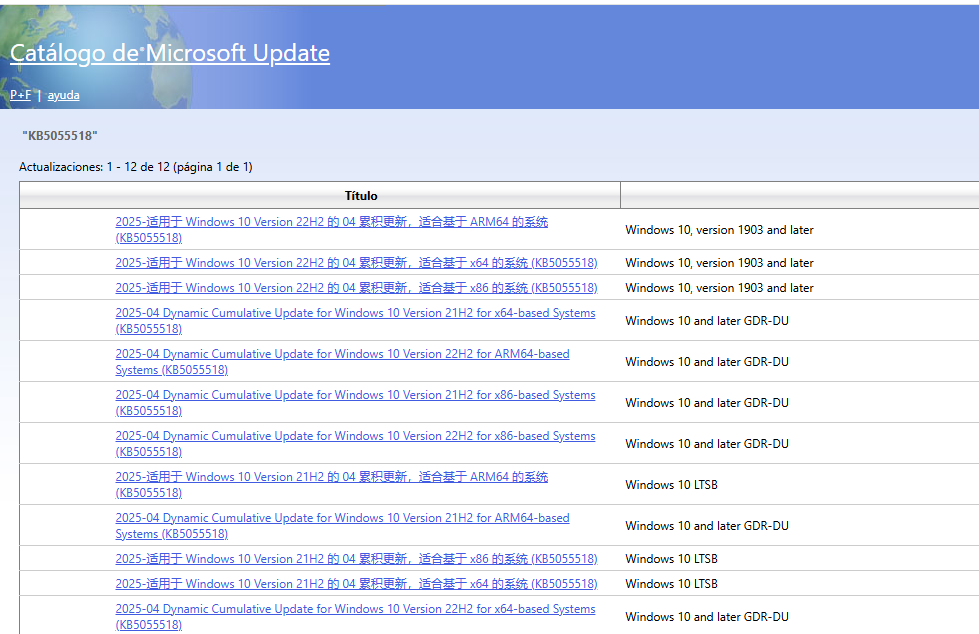The width and height of the screenshot is (979, 634).
Task: Click the Actualizaciones 1 - 12 de 12 text
Action: click(135, 167)
